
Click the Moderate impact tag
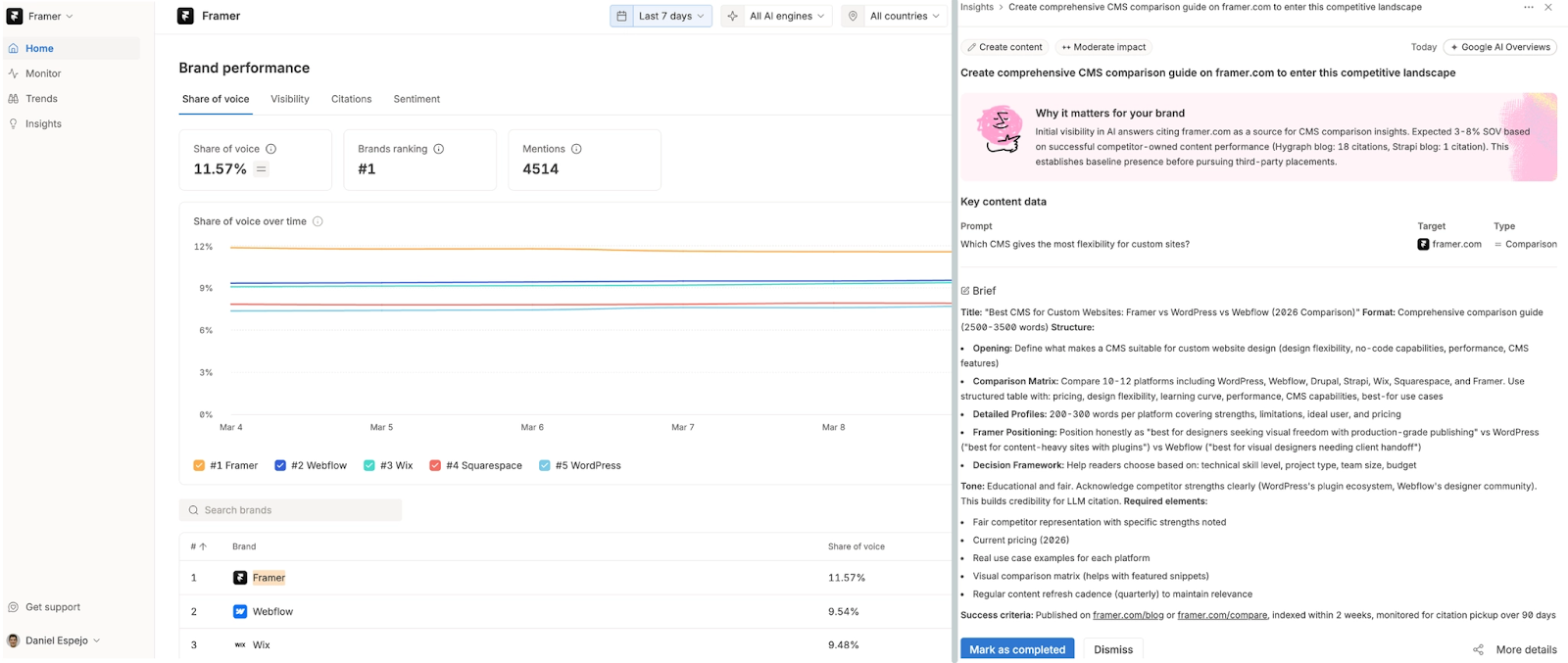pos(1103,47)
